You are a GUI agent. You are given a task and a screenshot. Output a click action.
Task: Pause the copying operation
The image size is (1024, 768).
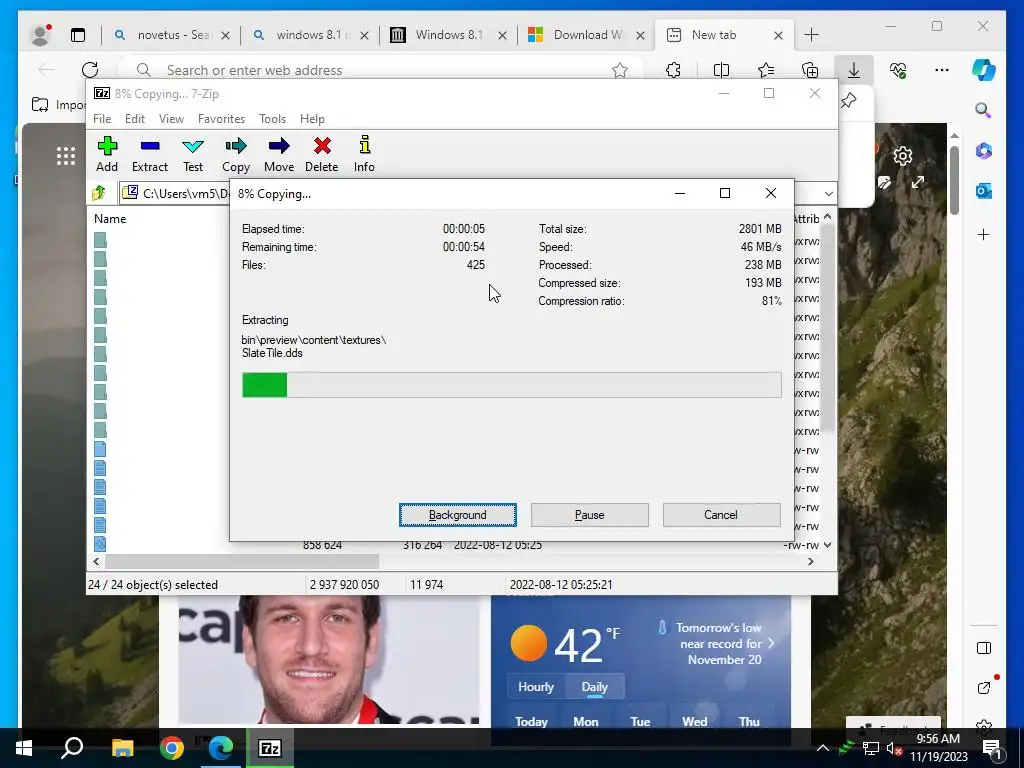coord(590,515)
